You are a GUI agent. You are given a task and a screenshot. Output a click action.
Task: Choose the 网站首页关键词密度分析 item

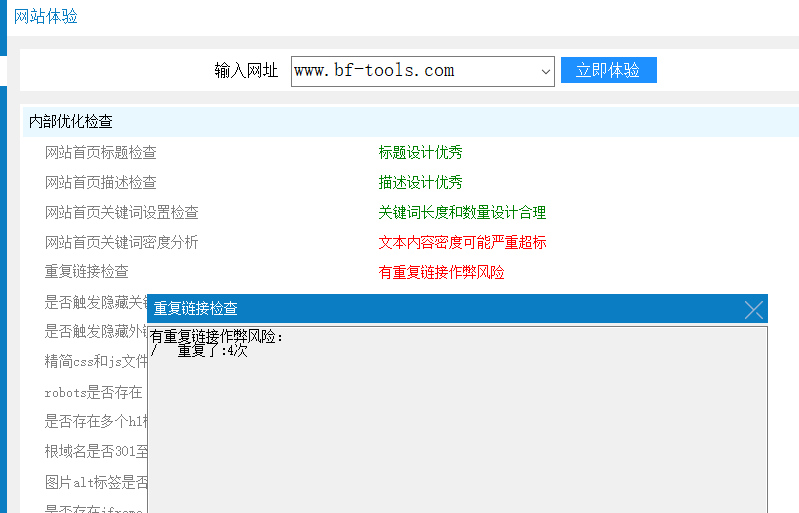122,242
